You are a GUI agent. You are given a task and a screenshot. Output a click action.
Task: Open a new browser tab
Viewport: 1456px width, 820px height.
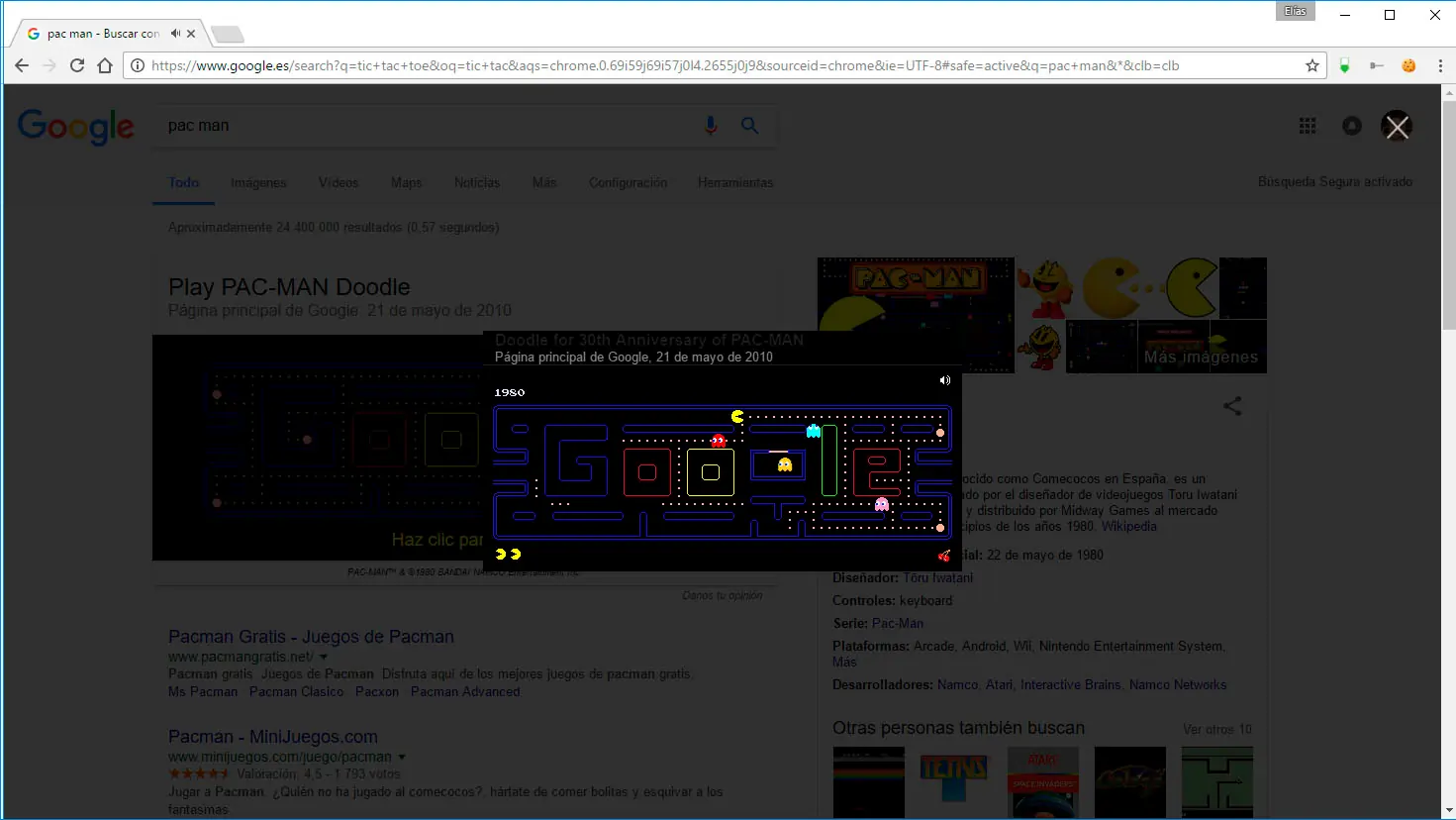tap(228, 35)
